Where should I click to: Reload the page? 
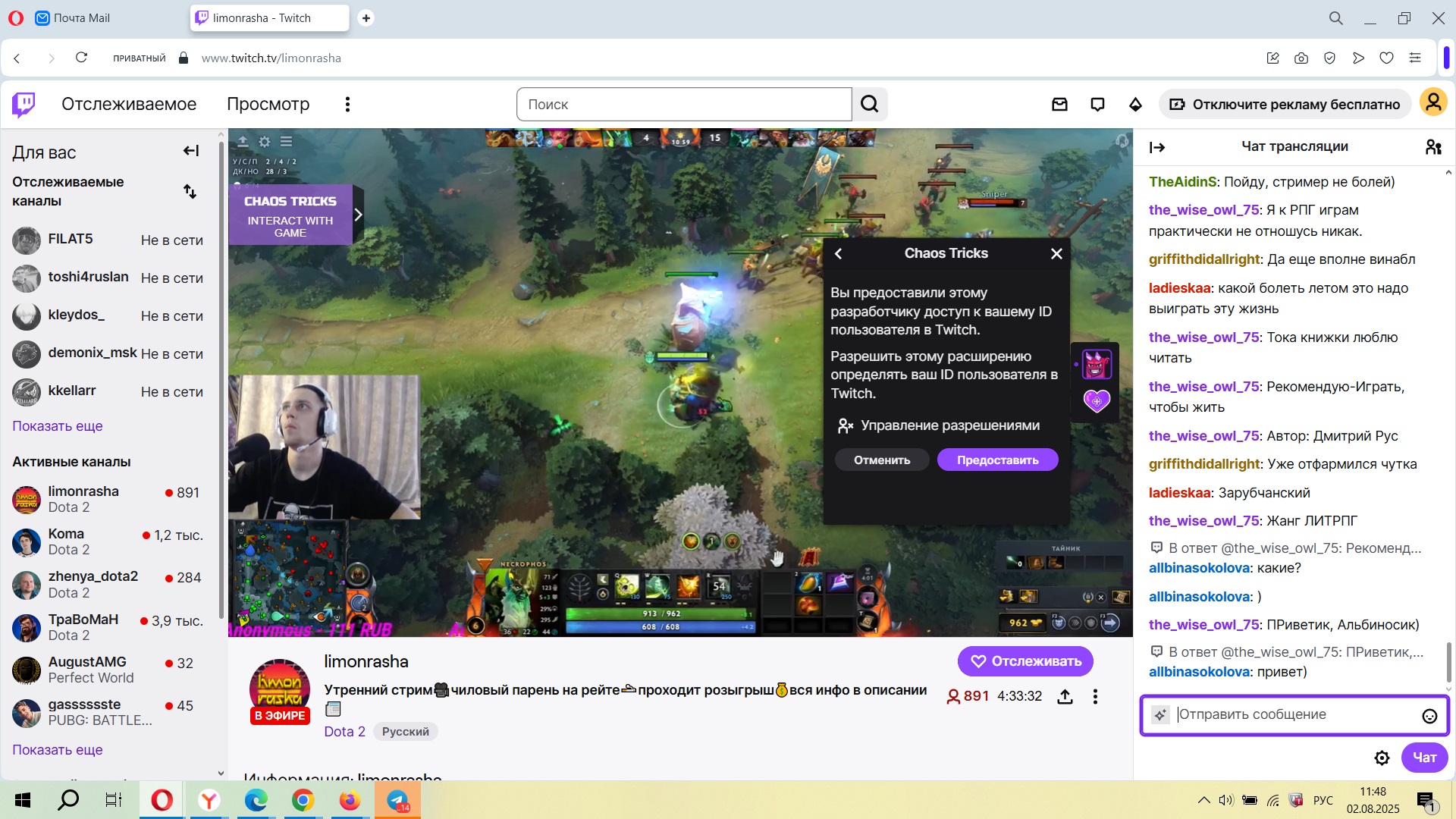tap(82, 58)
